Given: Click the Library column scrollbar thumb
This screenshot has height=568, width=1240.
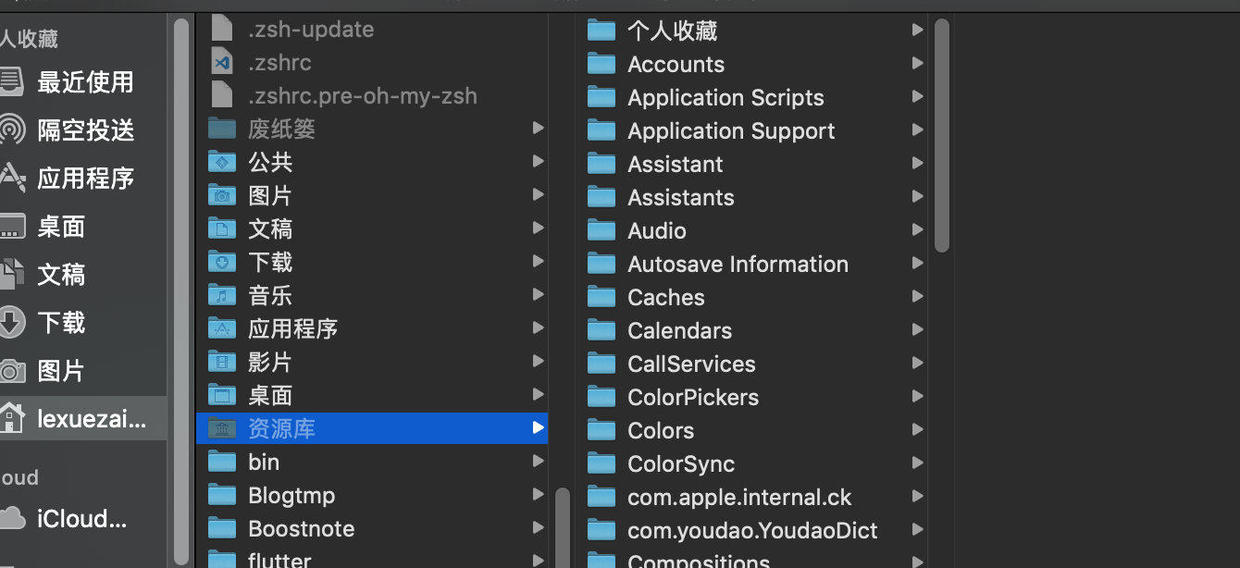Looking at the screenshot, I should coord(941,135).
